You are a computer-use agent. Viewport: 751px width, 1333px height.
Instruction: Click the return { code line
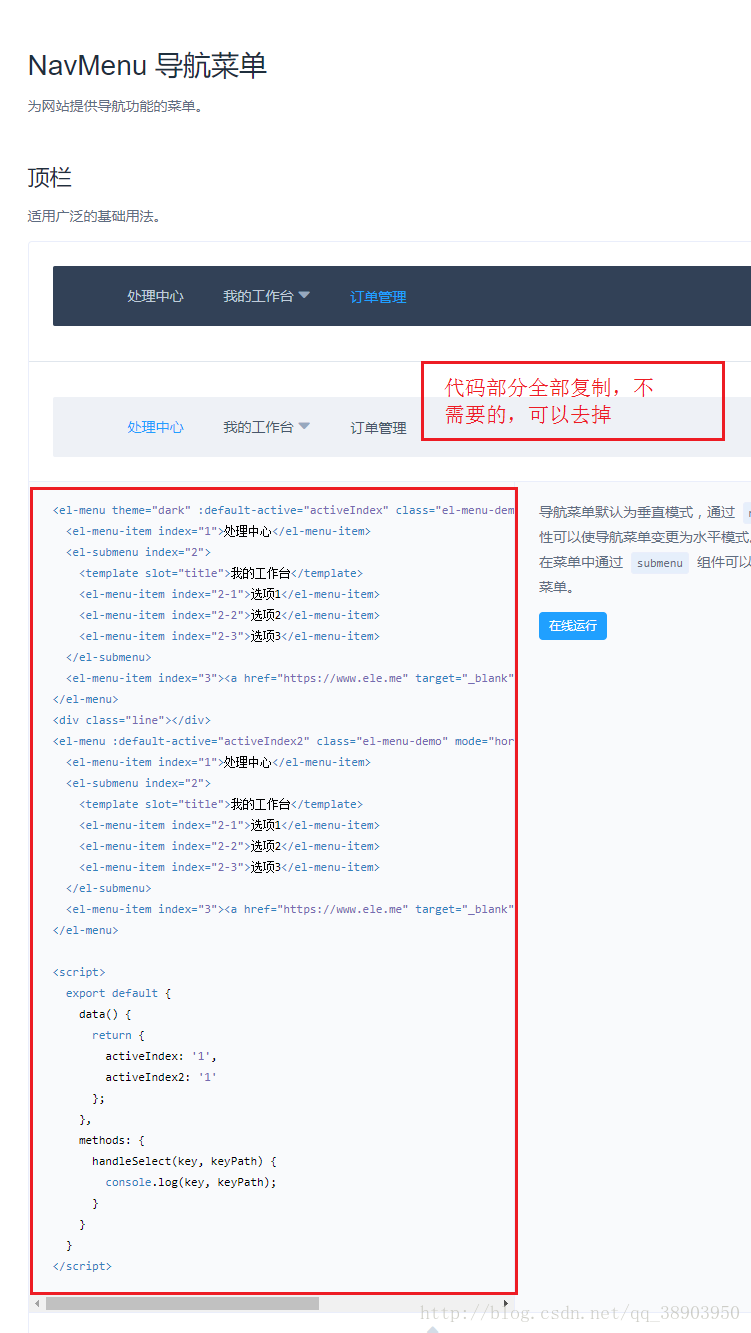coord(119,1035)
